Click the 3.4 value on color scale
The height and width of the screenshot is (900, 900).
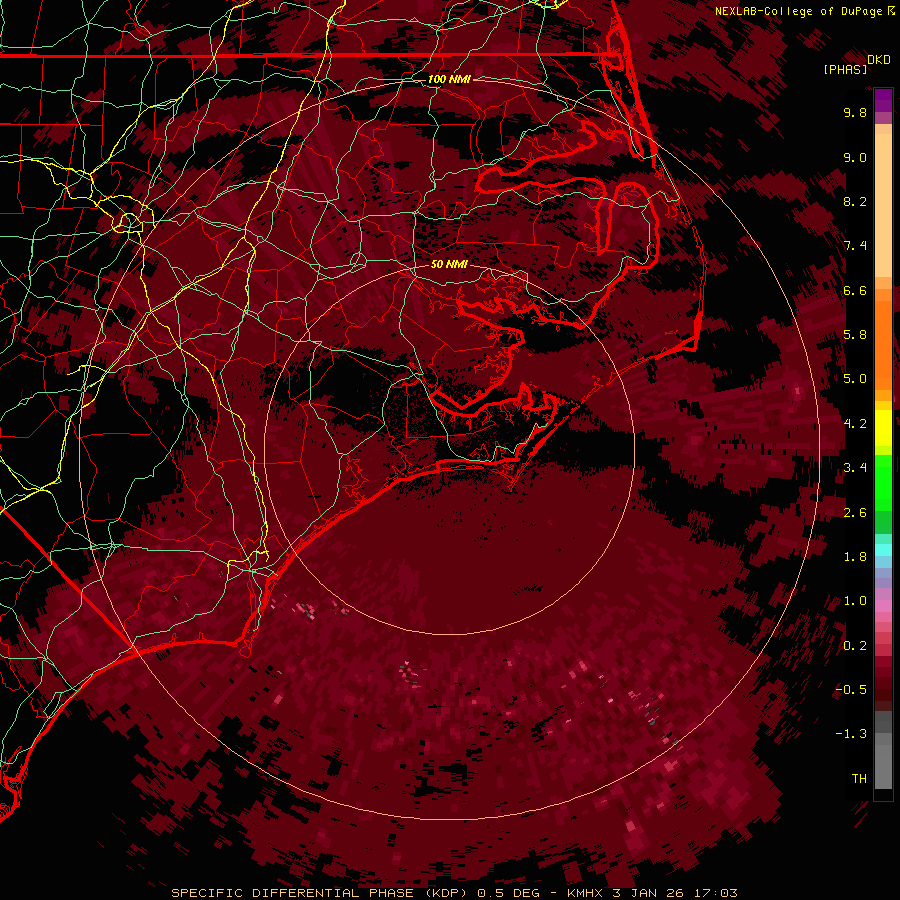click(855, 468)
